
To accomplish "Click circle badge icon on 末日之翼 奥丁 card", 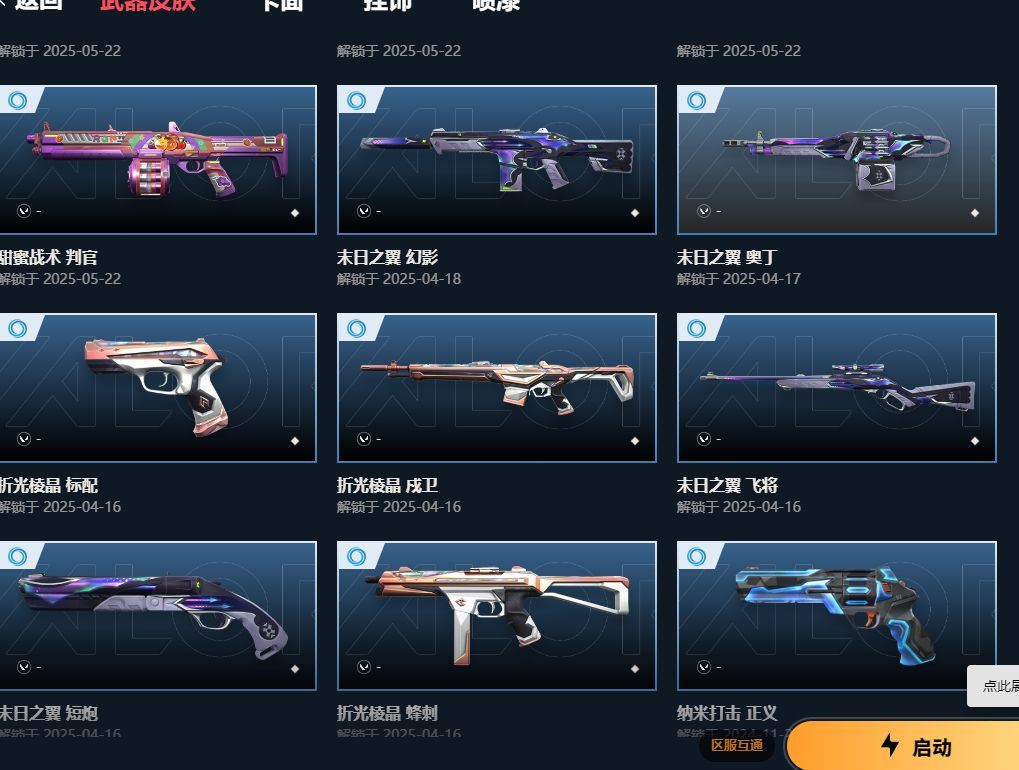I will click(696, 101).
